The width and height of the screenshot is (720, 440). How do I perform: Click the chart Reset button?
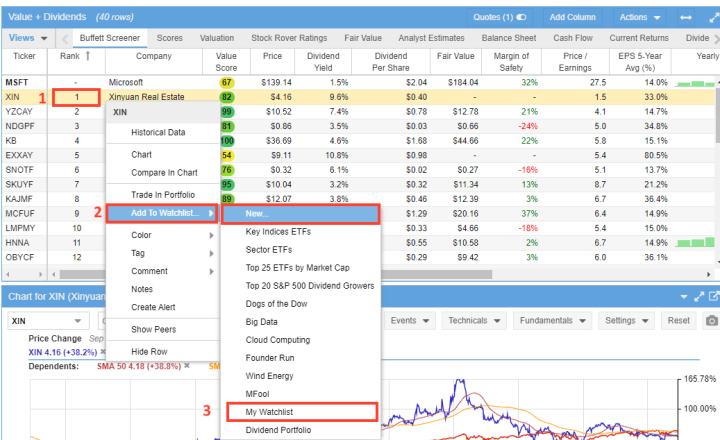(678, 321)
